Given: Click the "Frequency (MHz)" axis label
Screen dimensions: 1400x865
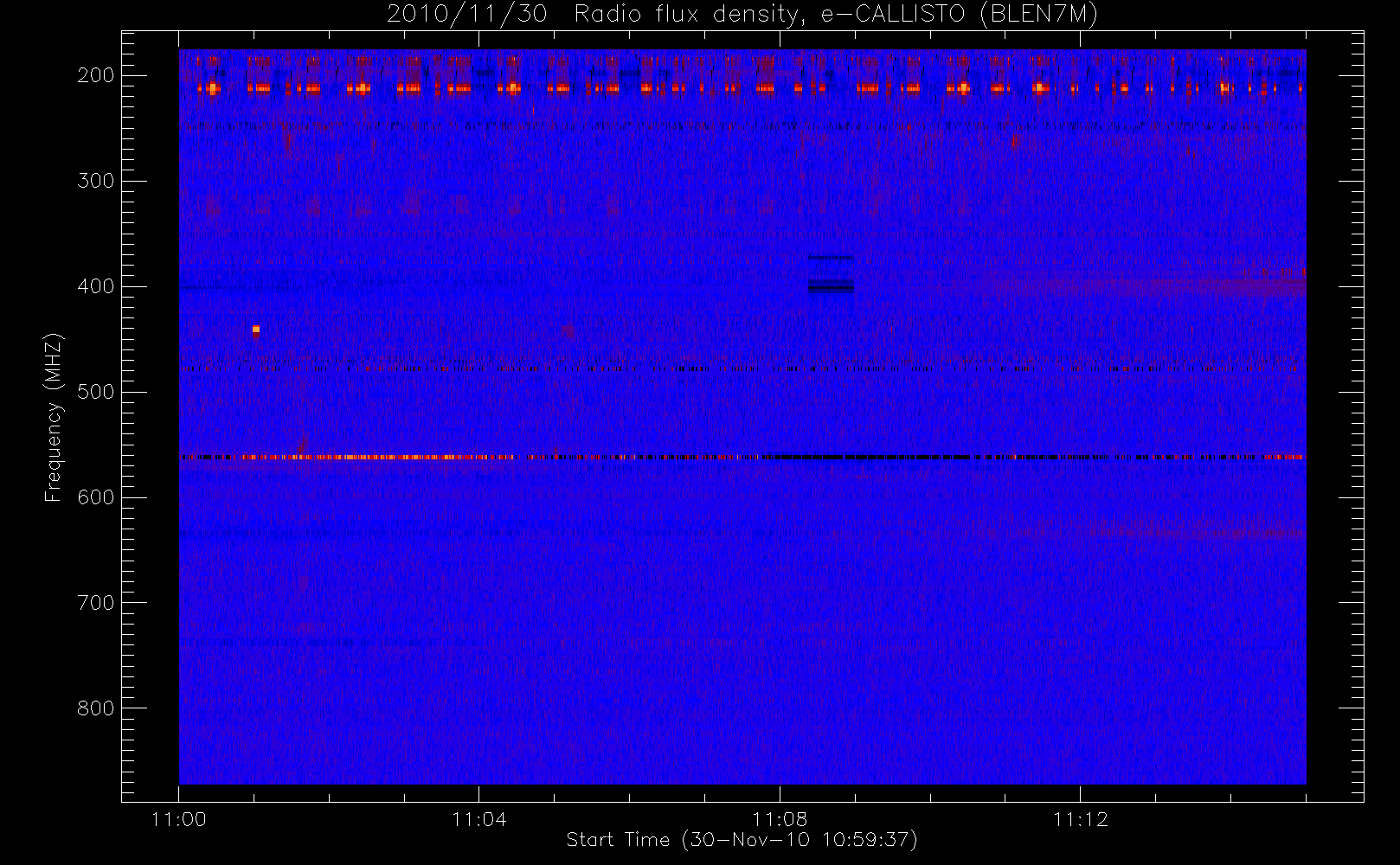Looking at the screenshot, I should (54, 417).
